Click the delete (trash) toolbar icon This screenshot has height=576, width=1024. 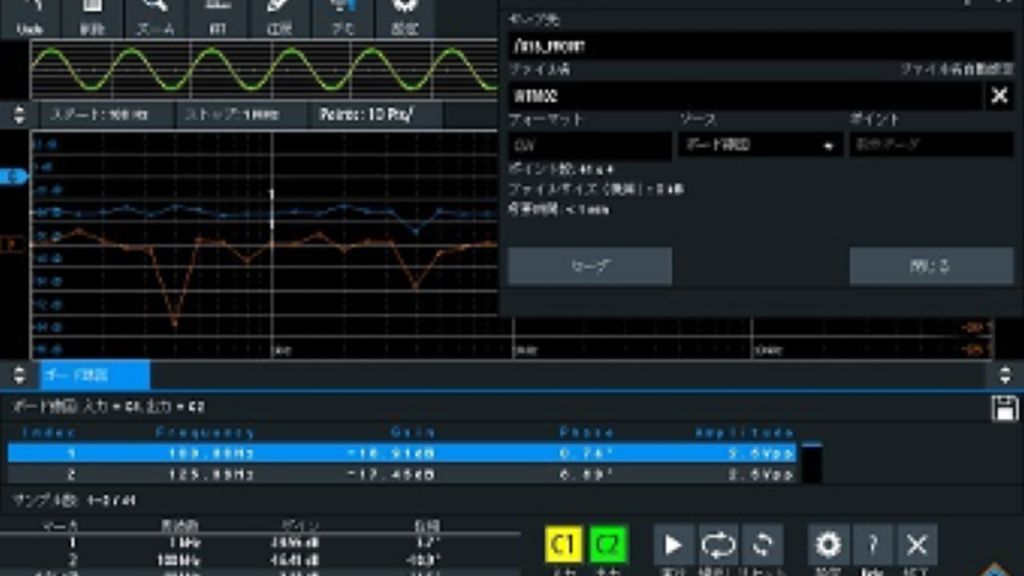tap(92, 17)
